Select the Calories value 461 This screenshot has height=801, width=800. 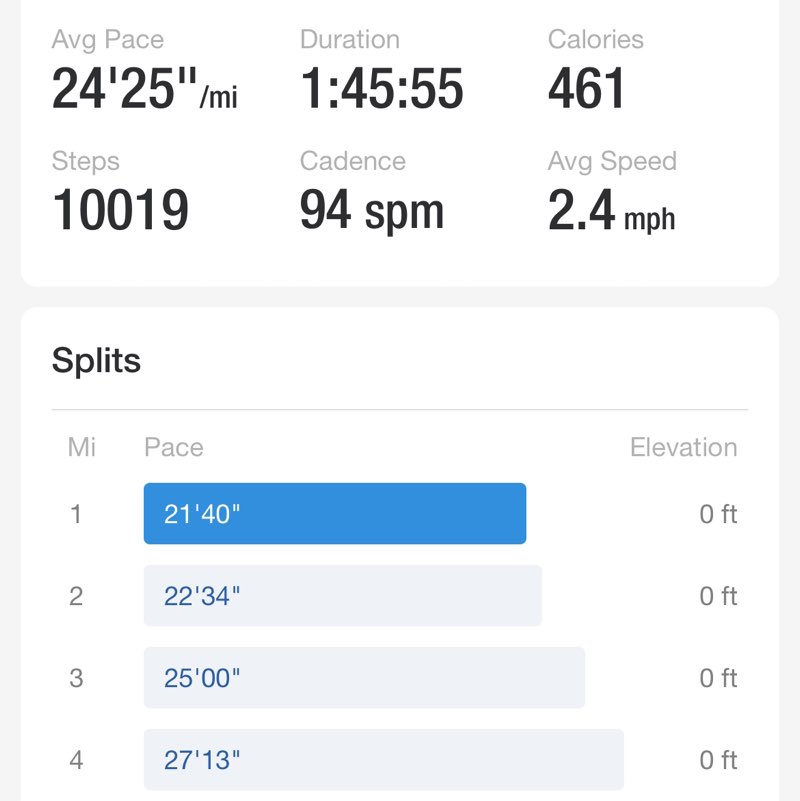click(586, 90)
